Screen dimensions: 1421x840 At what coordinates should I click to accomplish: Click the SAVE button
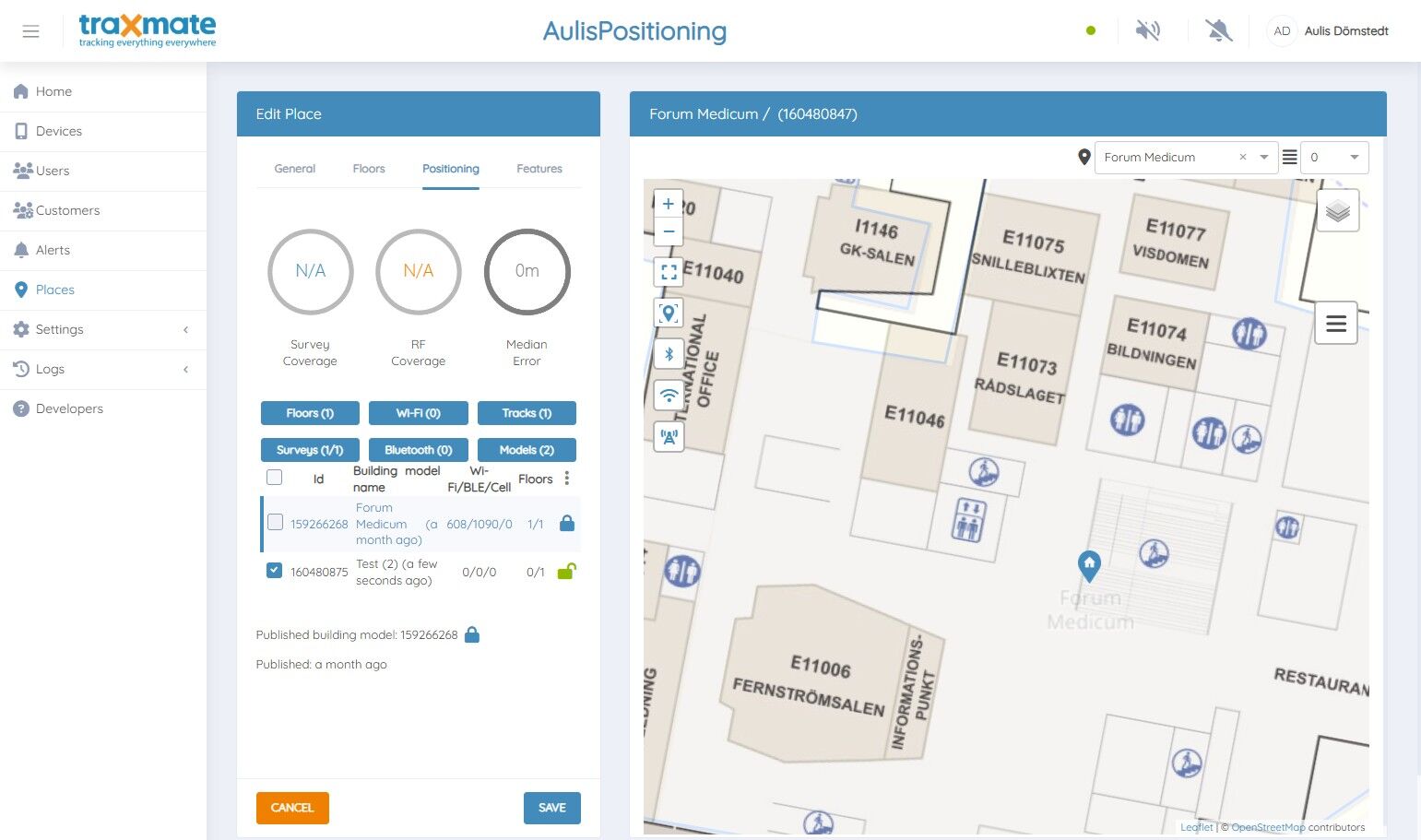coord(552,808)
